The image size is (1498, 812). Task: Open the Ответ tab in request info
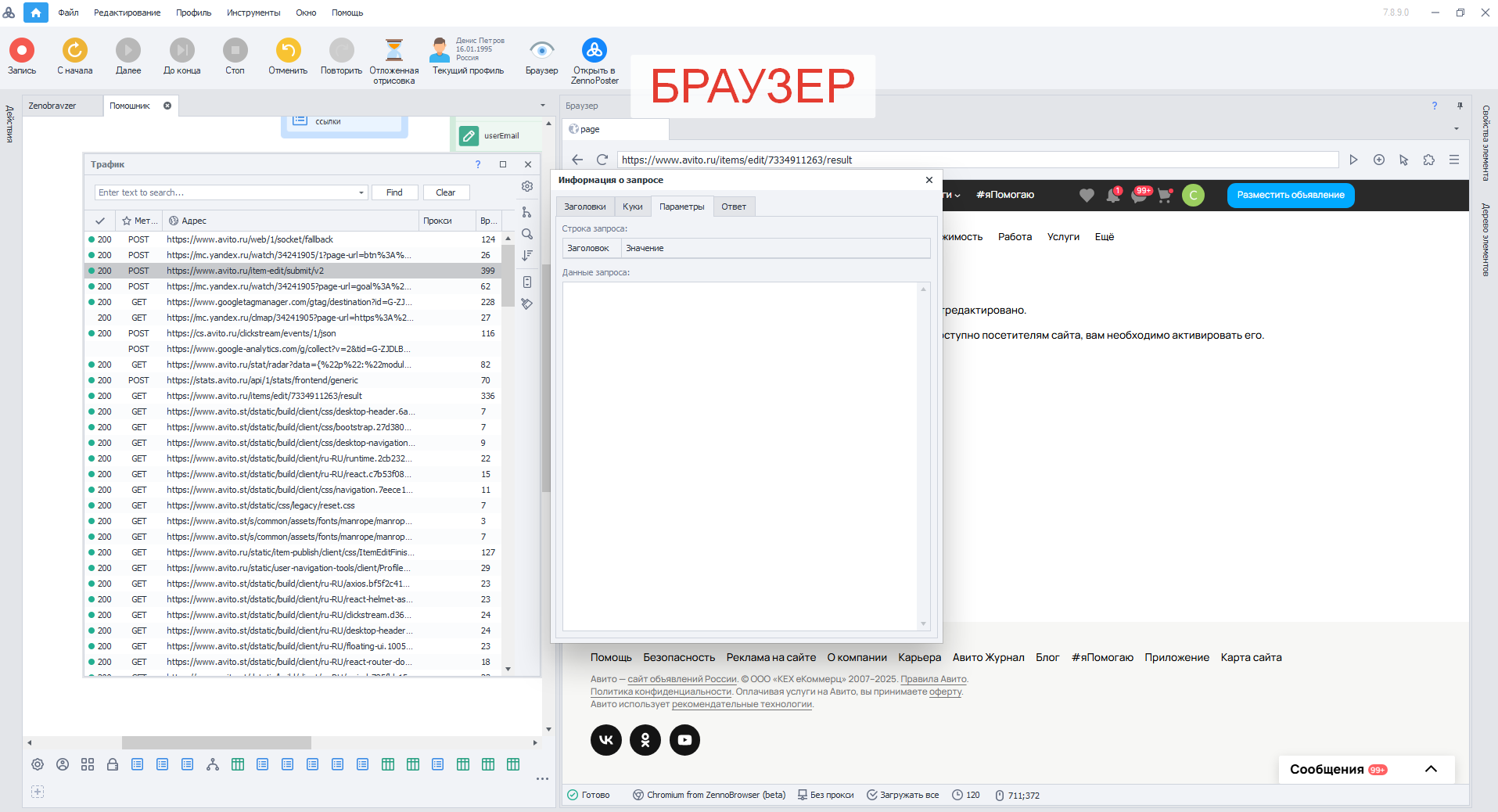[x=734, y=207]
